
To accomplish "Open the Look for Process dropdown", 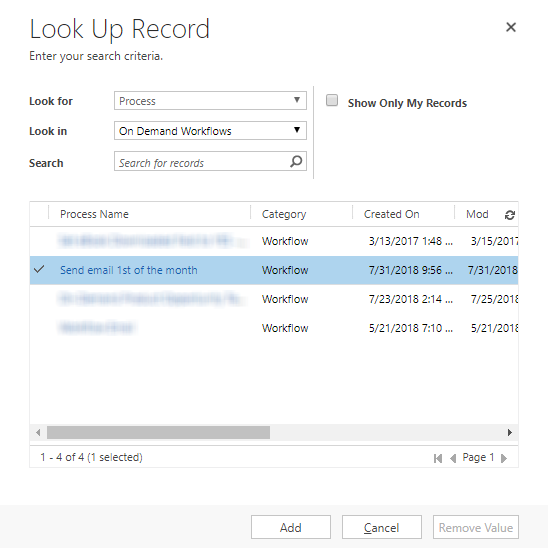I will 210,101.
